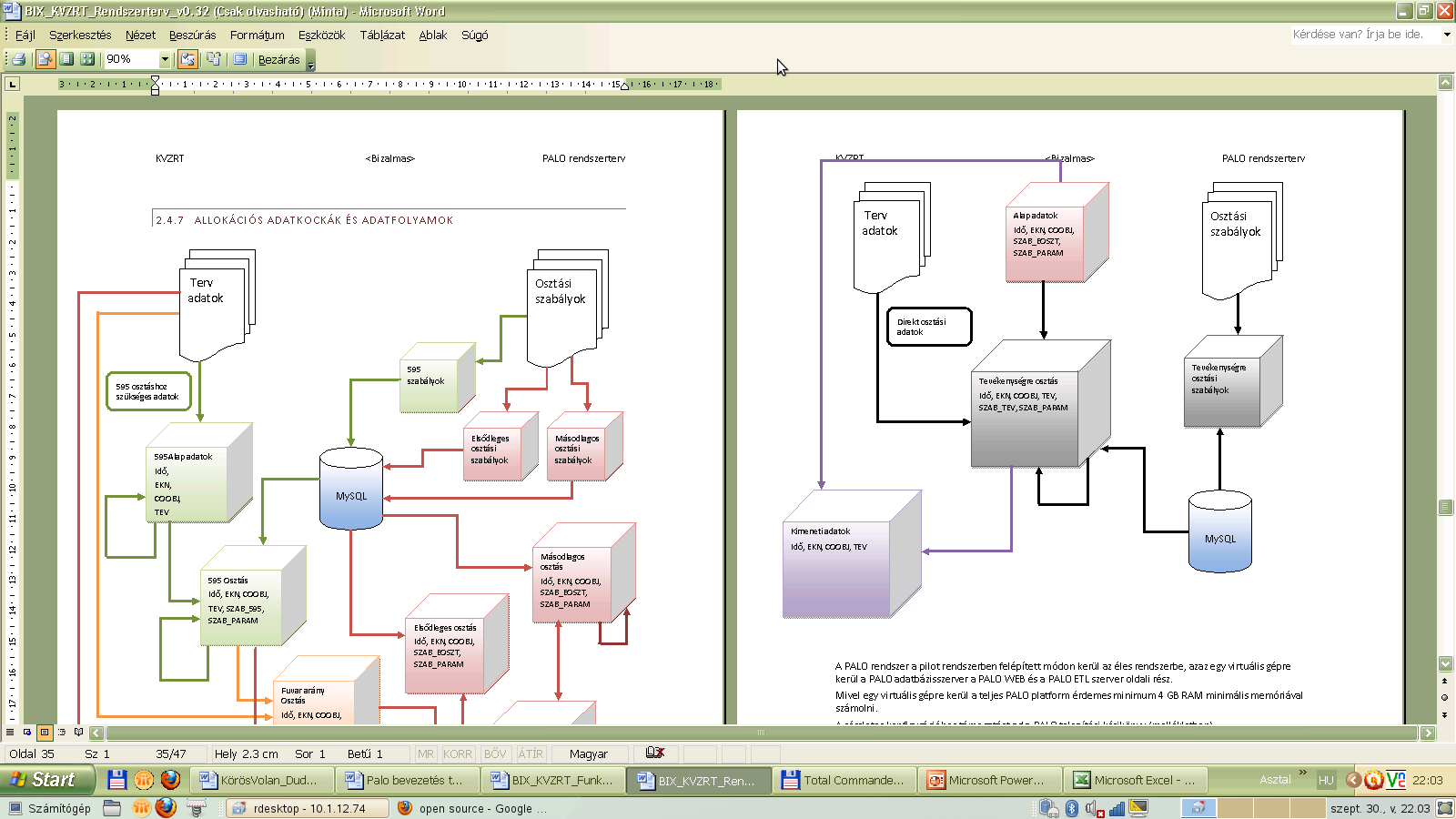Click the Start button
Image resolution: width=1456 pixels, height=819 pixels.
(47, 780)
